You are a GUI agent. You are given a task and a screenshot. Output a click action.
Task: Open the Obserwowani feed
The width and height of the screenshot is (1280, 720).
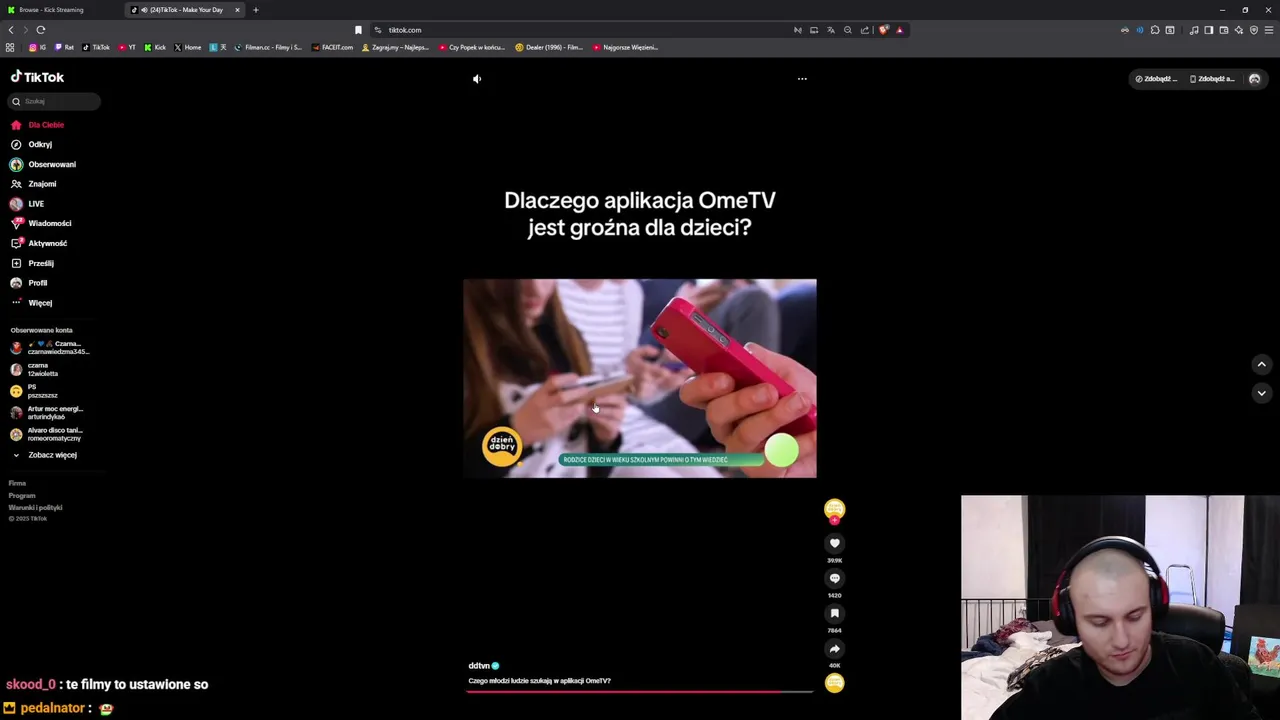point(43,164)
